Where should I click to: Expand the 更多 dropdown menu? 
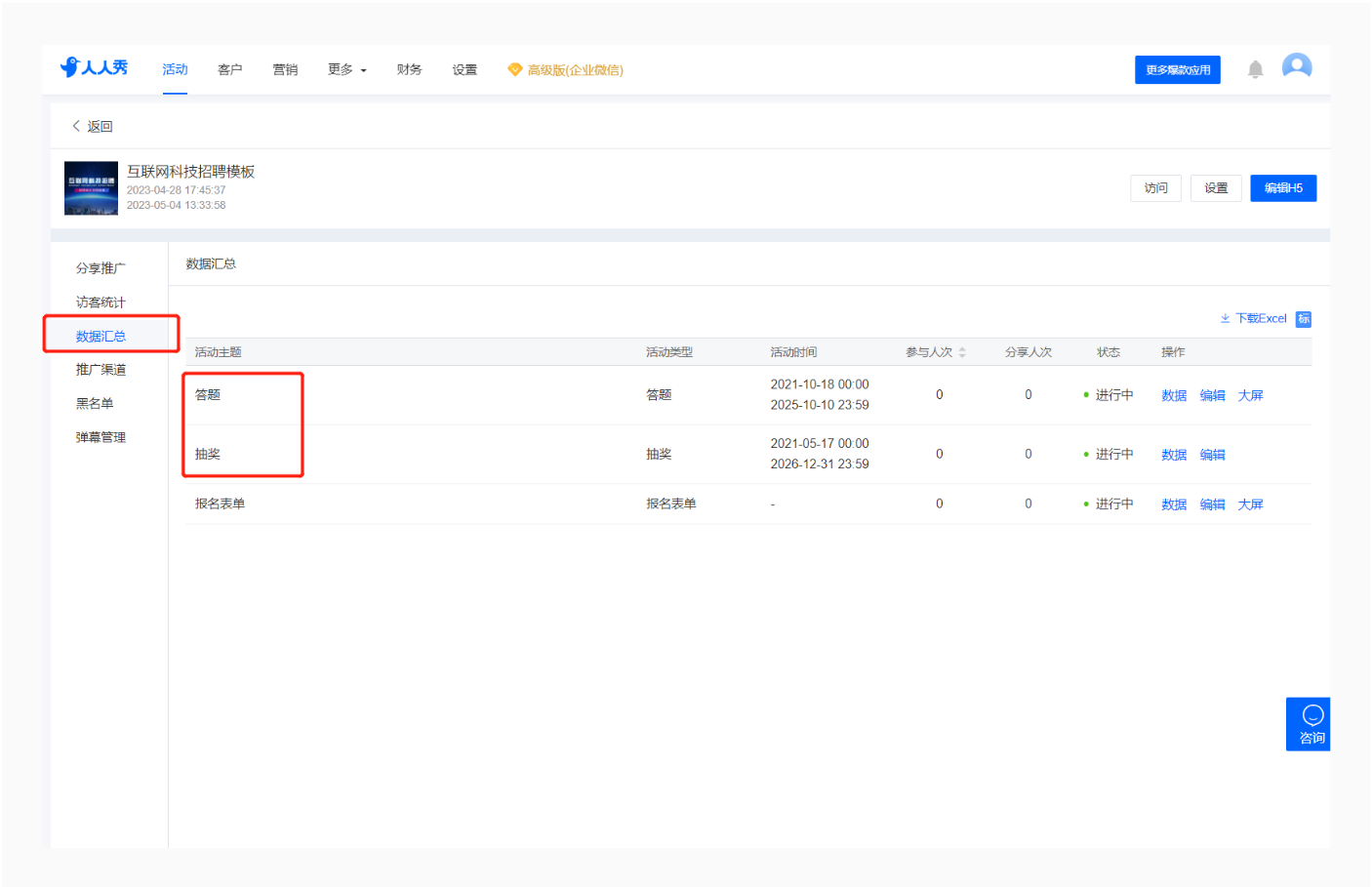[x=346, y=69]
